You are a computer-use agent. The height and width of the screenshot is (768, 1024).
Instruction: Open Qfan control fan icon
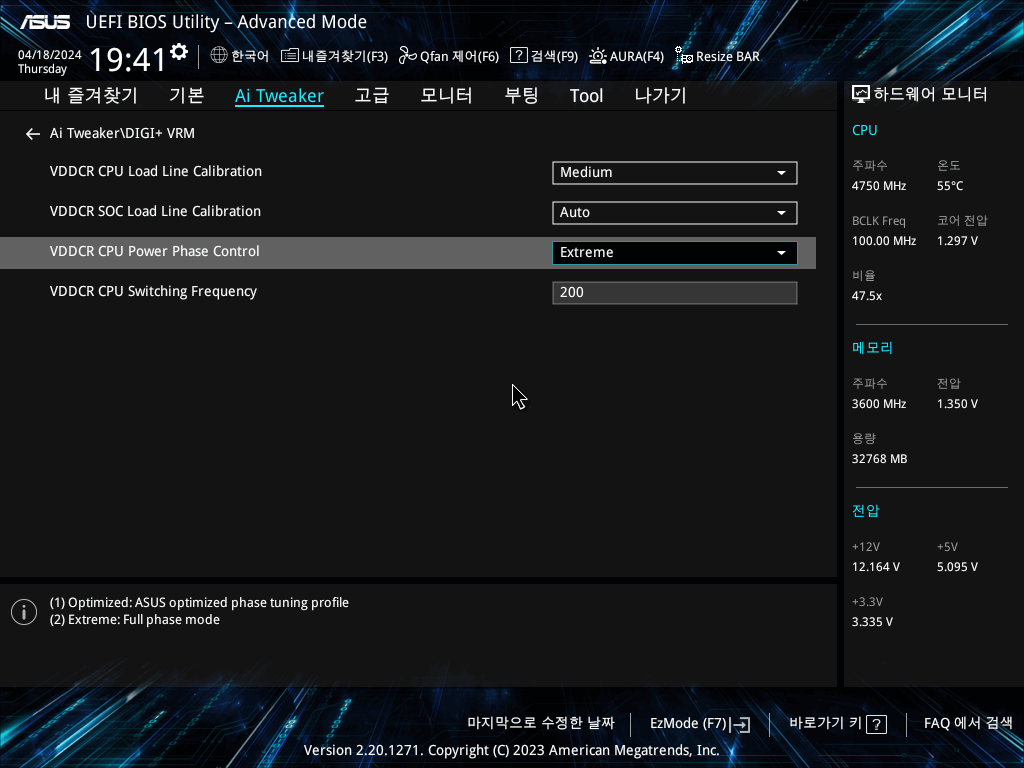408,56
